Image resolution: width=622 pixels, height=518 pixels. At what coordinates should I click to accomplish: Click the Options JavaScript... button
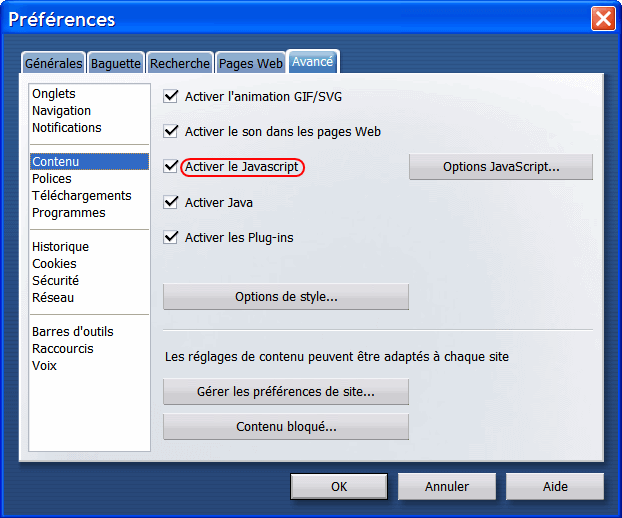(501, 167)
